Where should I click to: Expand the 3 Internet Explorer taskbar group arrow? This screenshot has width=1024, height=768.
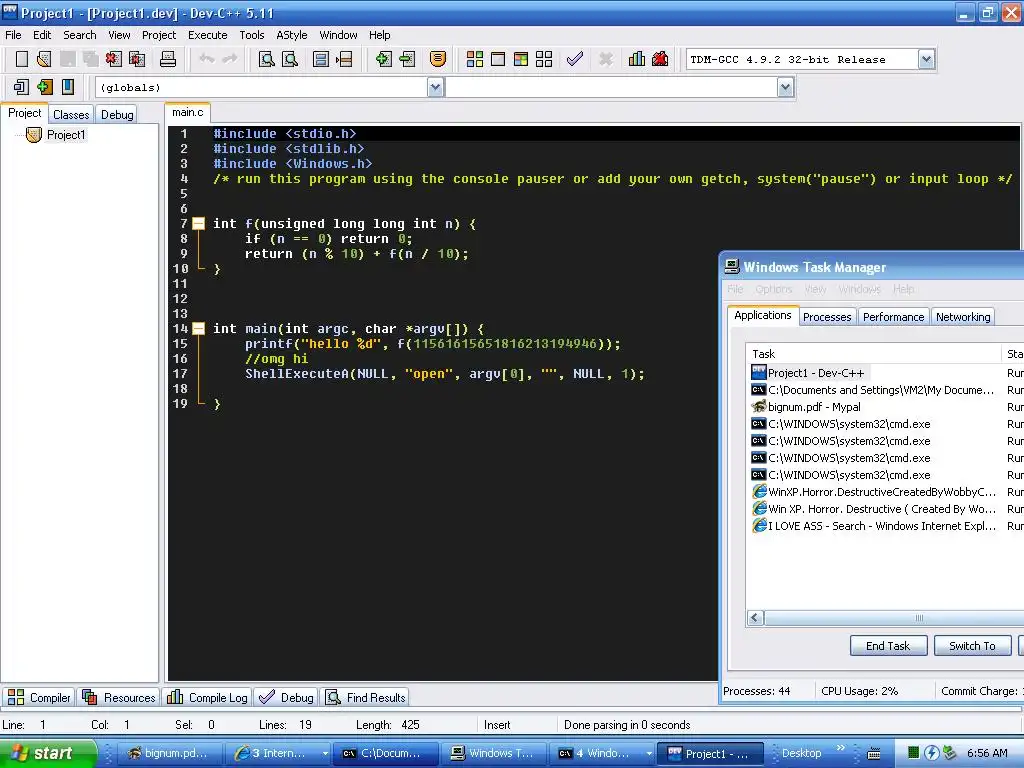[325, 753]
